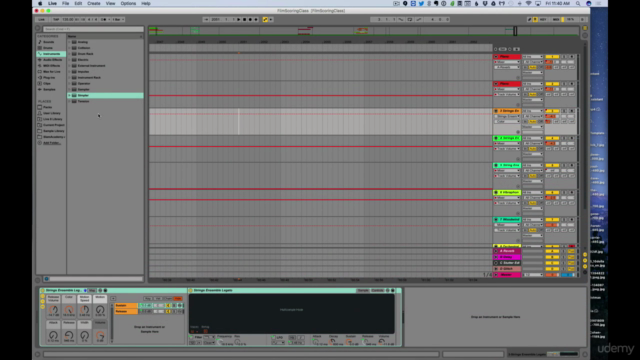Fold the Strings En track

pos(496,111)
